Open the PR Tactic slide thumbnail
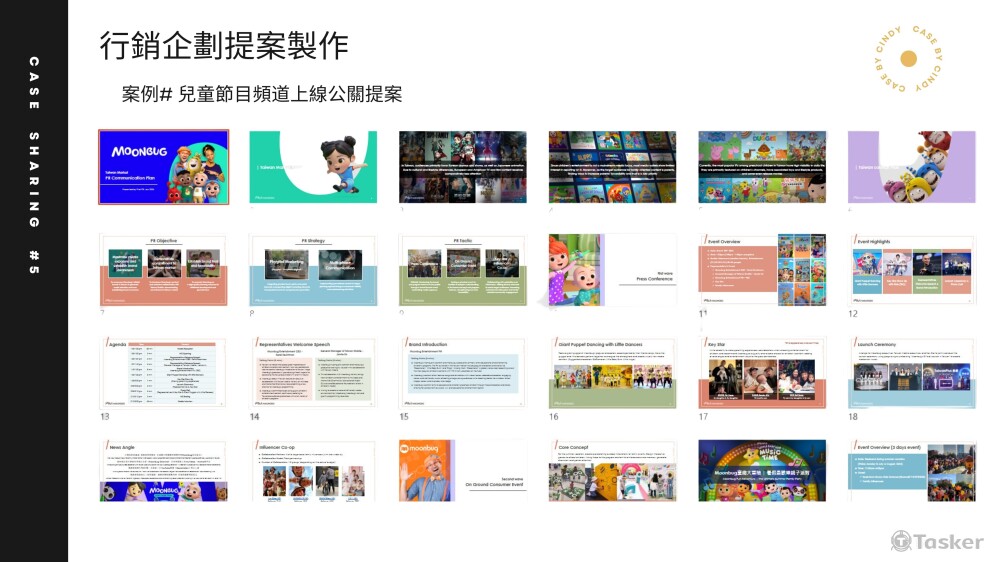Viewport: 1000px width, 562px height. [x=462, y=270]
